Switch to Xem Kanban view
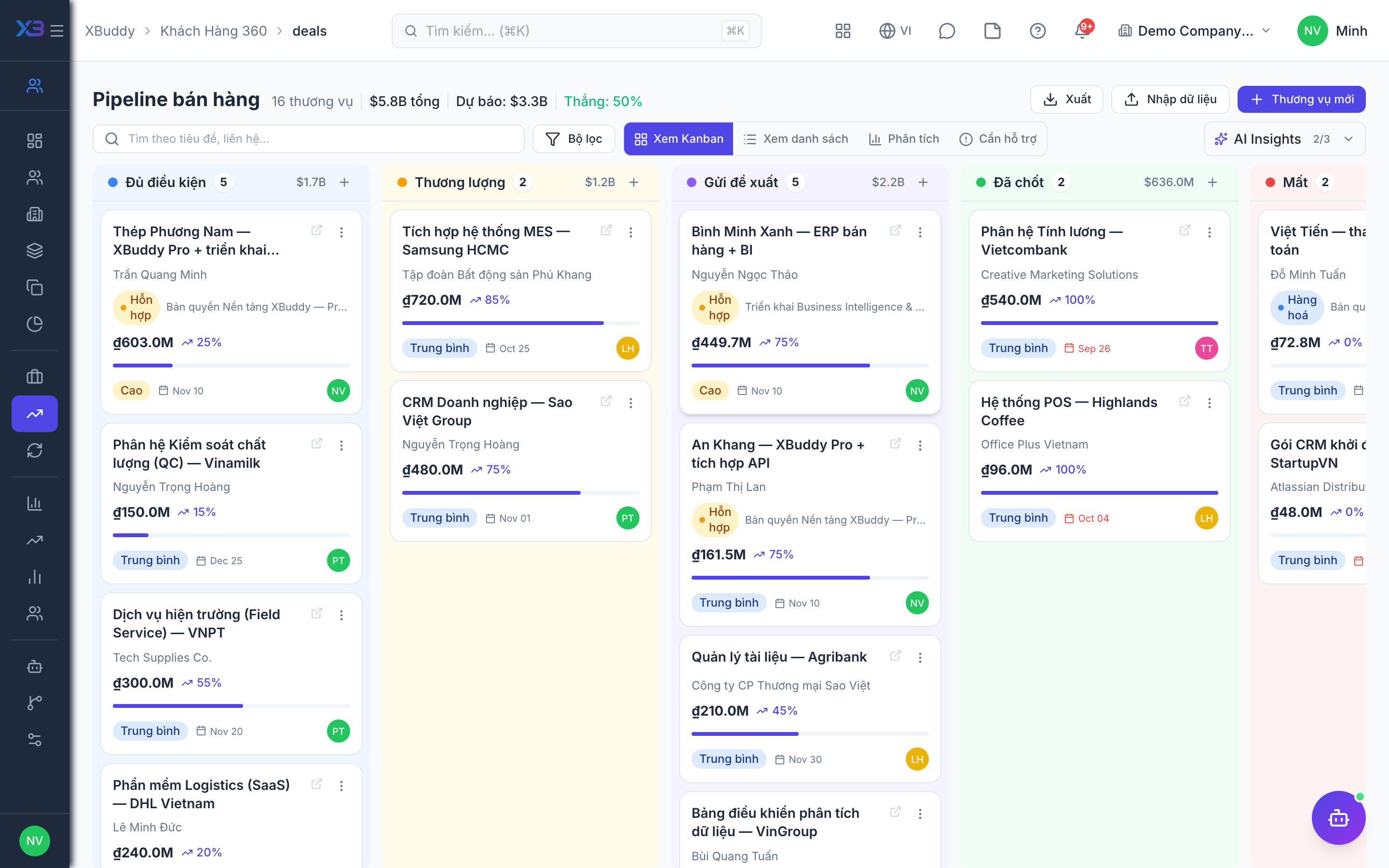 (679, 139)
